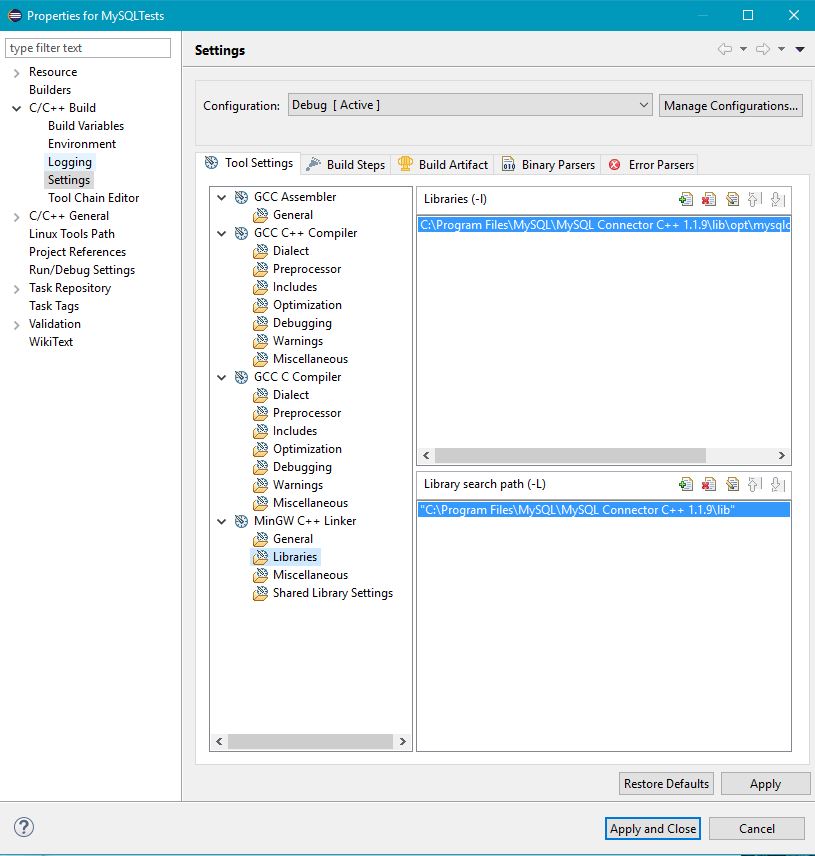This screenshot has width=815, height=856.
Task: Expand the Resource tree node
Action: coord(16,73)
